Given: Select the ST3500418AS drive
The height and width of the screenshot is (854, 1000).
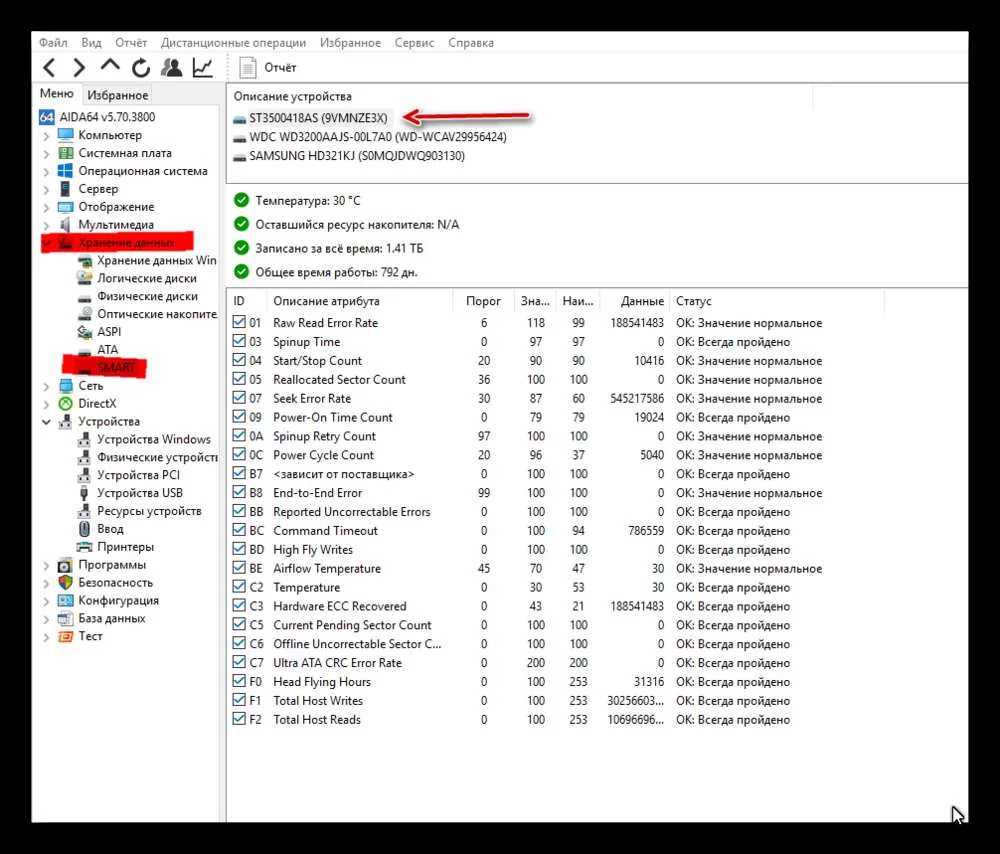Looking at the screenshot, I should pos(311,118).
